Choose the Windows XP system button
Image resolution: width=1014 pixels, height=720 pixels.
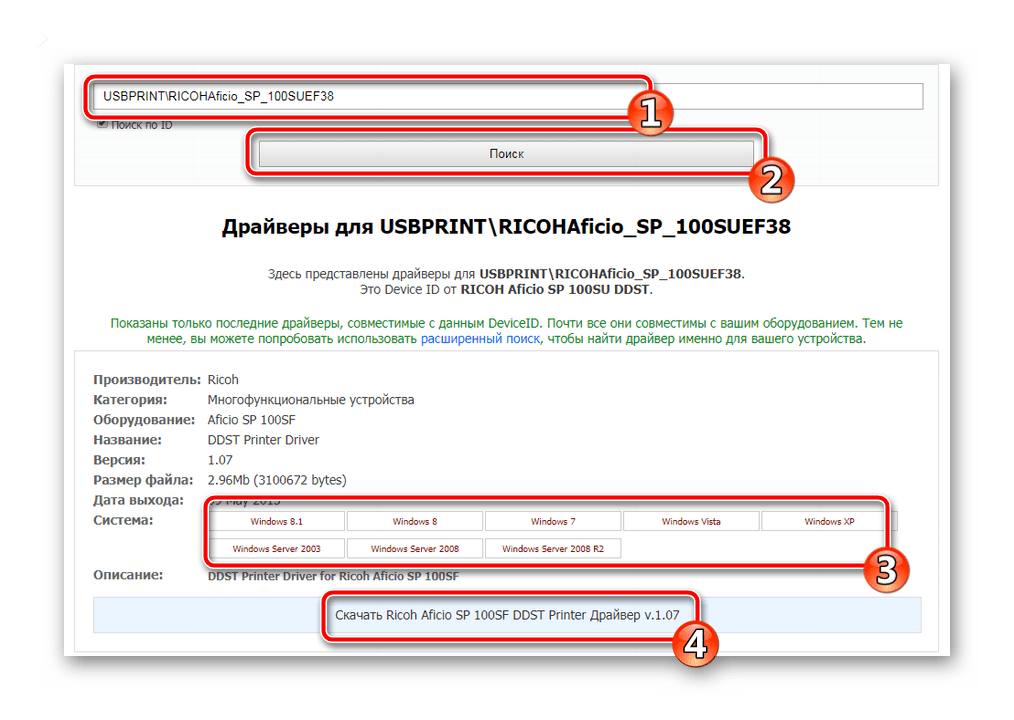(828, 521)
